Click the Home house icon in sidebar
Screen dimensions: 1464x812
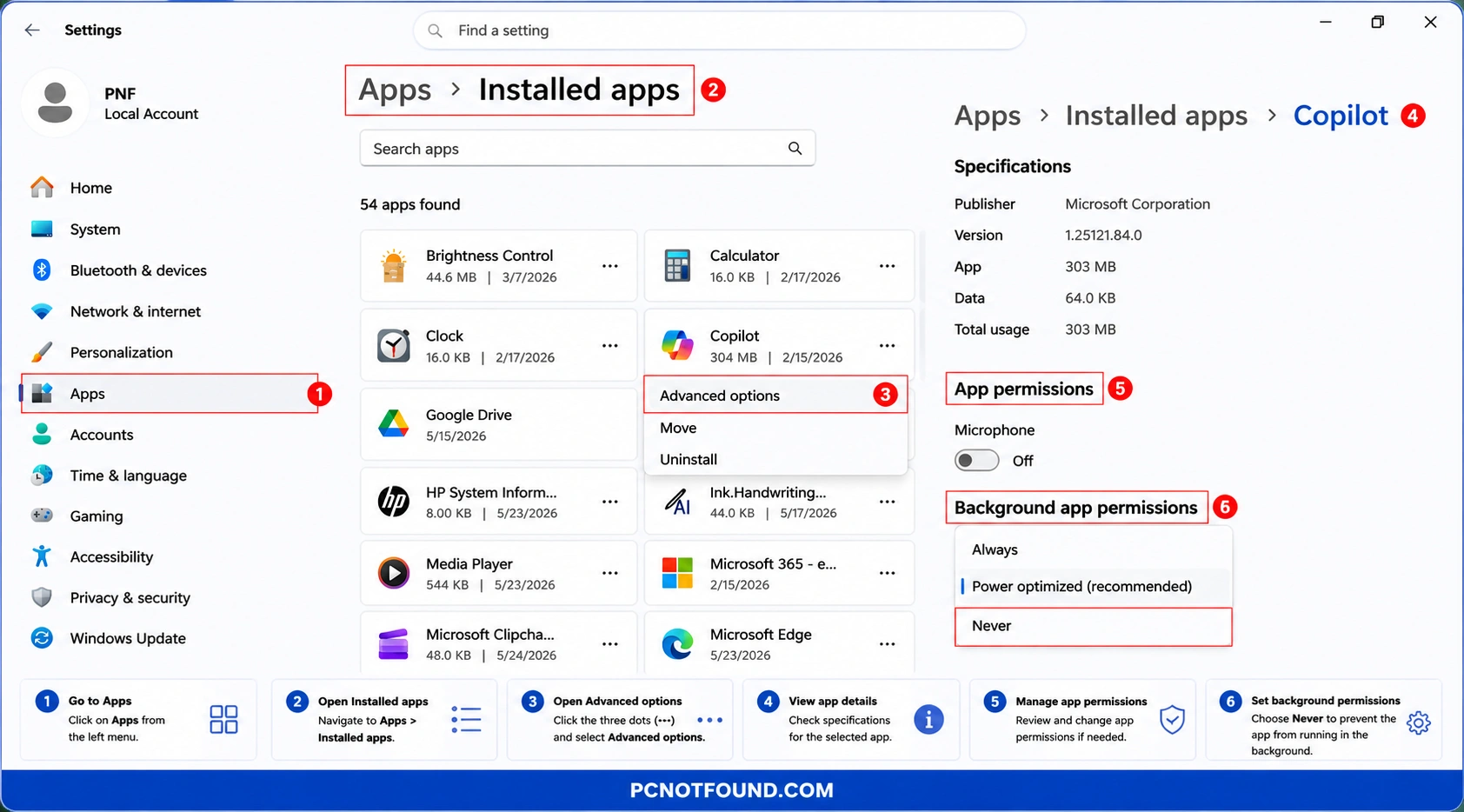(42, 187)
